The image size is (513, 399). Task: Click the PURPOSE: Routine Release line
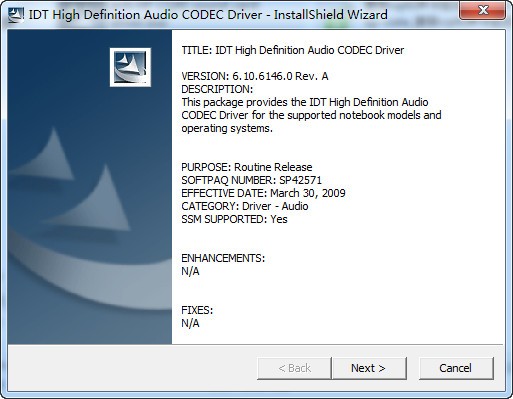(247, 167)
